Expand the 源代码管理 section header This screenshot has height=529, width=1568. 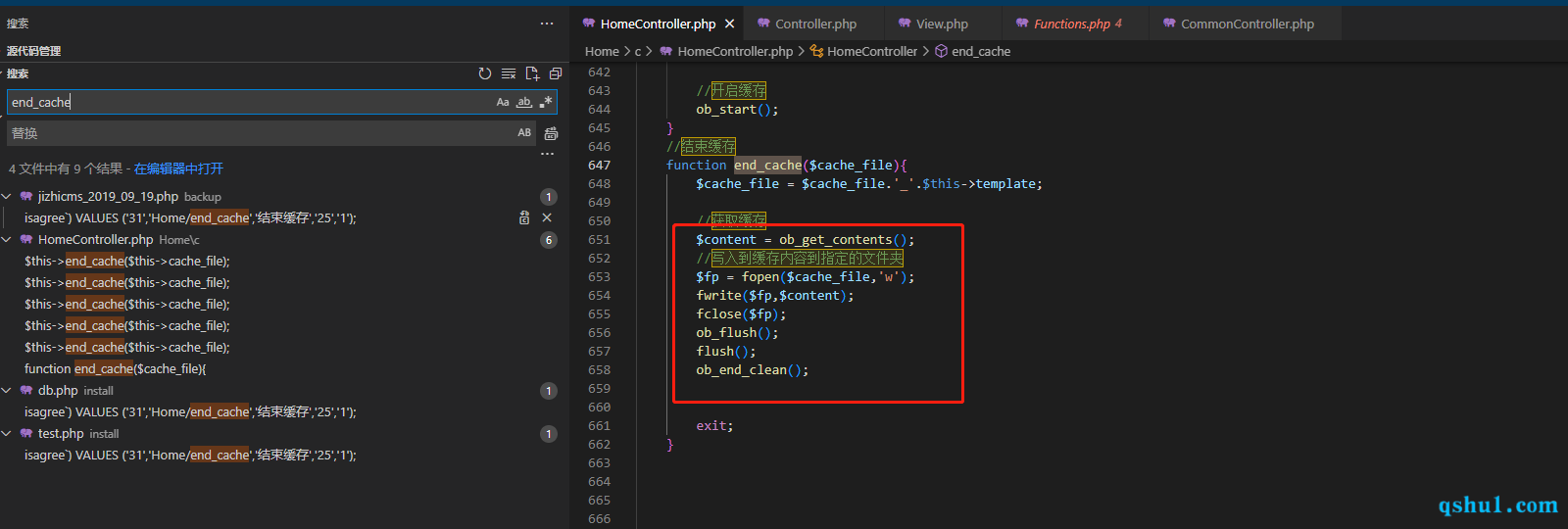pos(284,51)
